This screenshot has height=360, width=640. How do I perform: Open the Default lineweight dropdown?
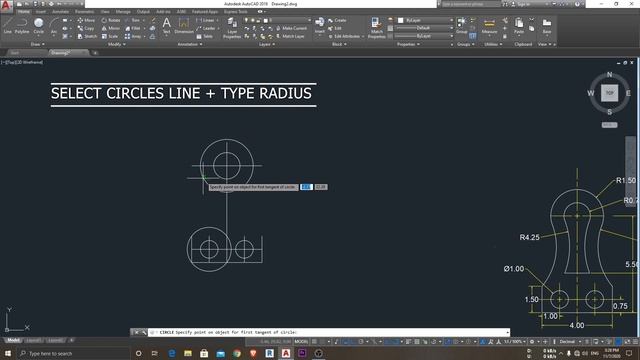(425, 28)
